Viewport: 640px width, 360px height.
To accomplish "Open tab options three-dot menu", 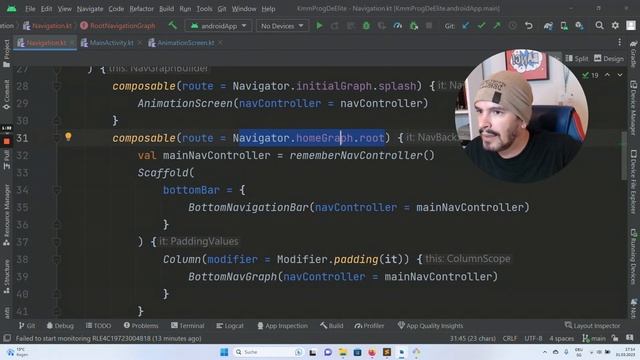I will tap(620, 42).
